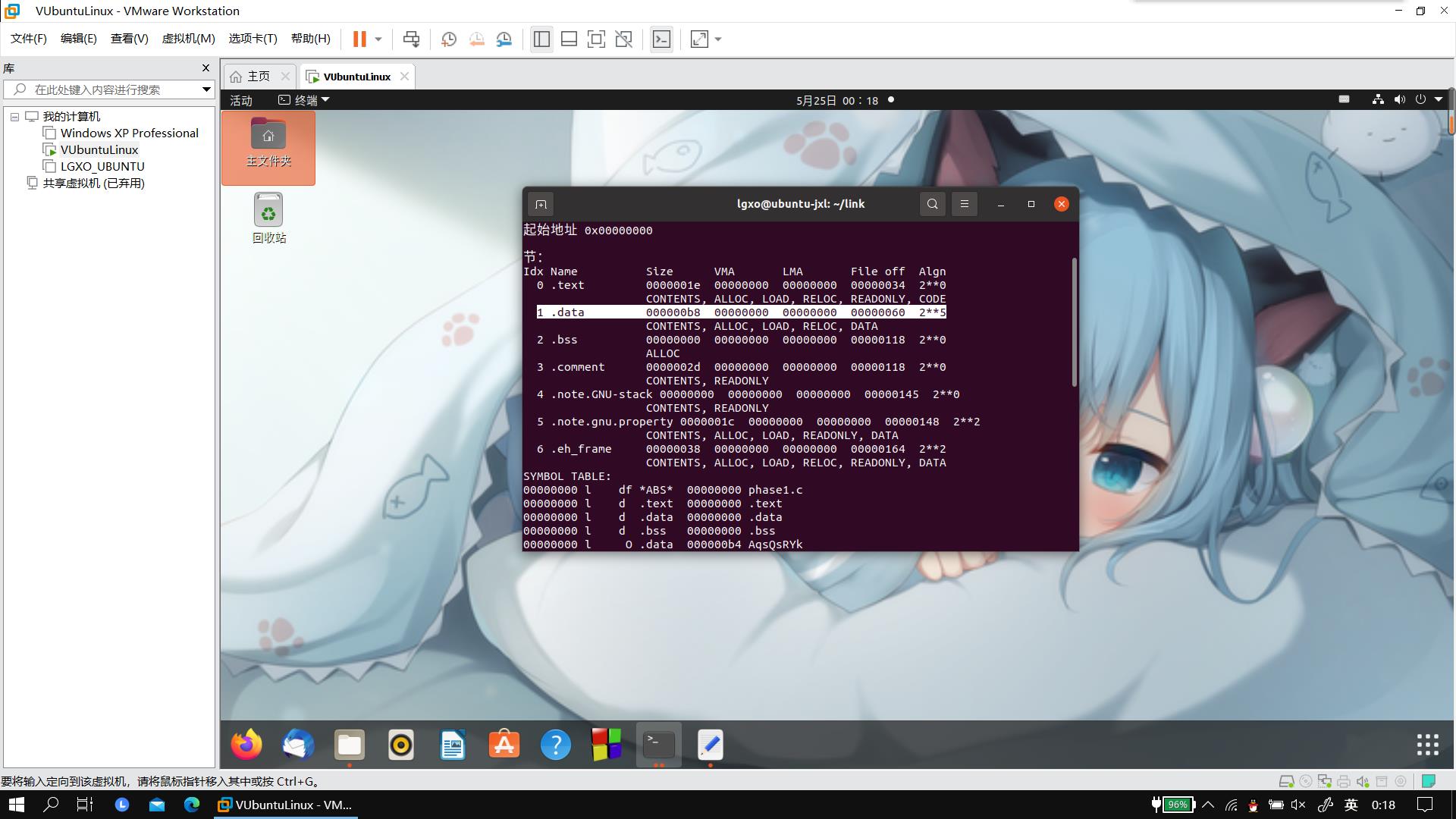This screenshot has width=1456, height=819.
Task: Select VUbuntuLinux in the library tree
Action: point(99,150)
